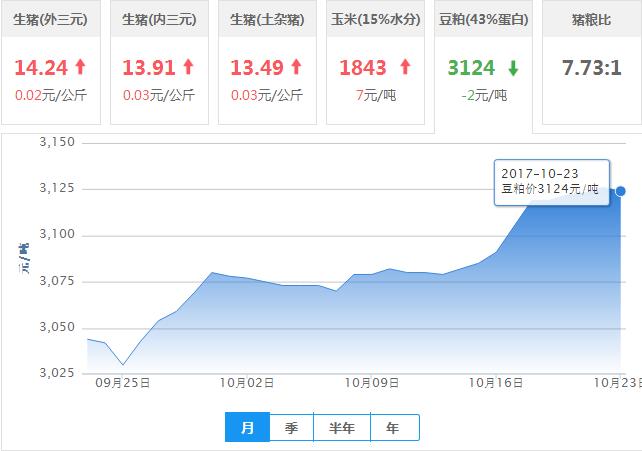
Task: Click the 元/吨 y-axis title
Action: pos(24,259)
